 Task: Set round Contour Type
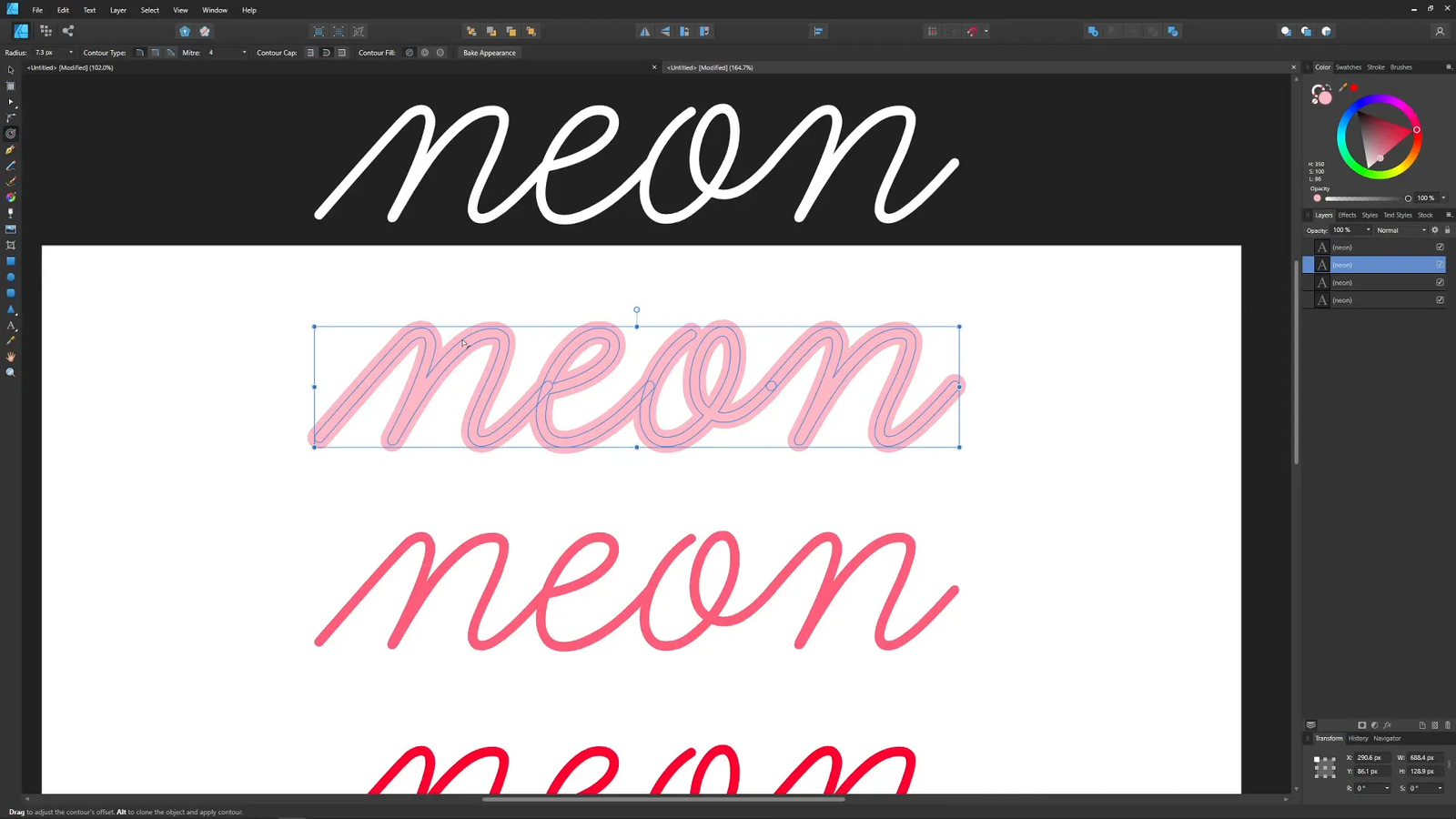[141, 52]
